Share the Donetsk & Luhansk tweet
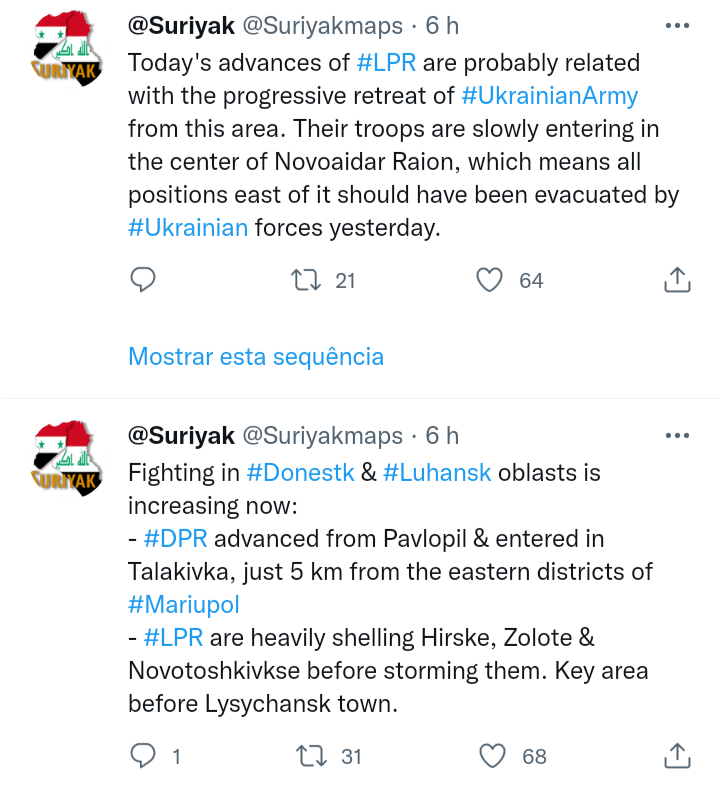The width and height of the screenshot is (720, 794). tap(677, 755)
